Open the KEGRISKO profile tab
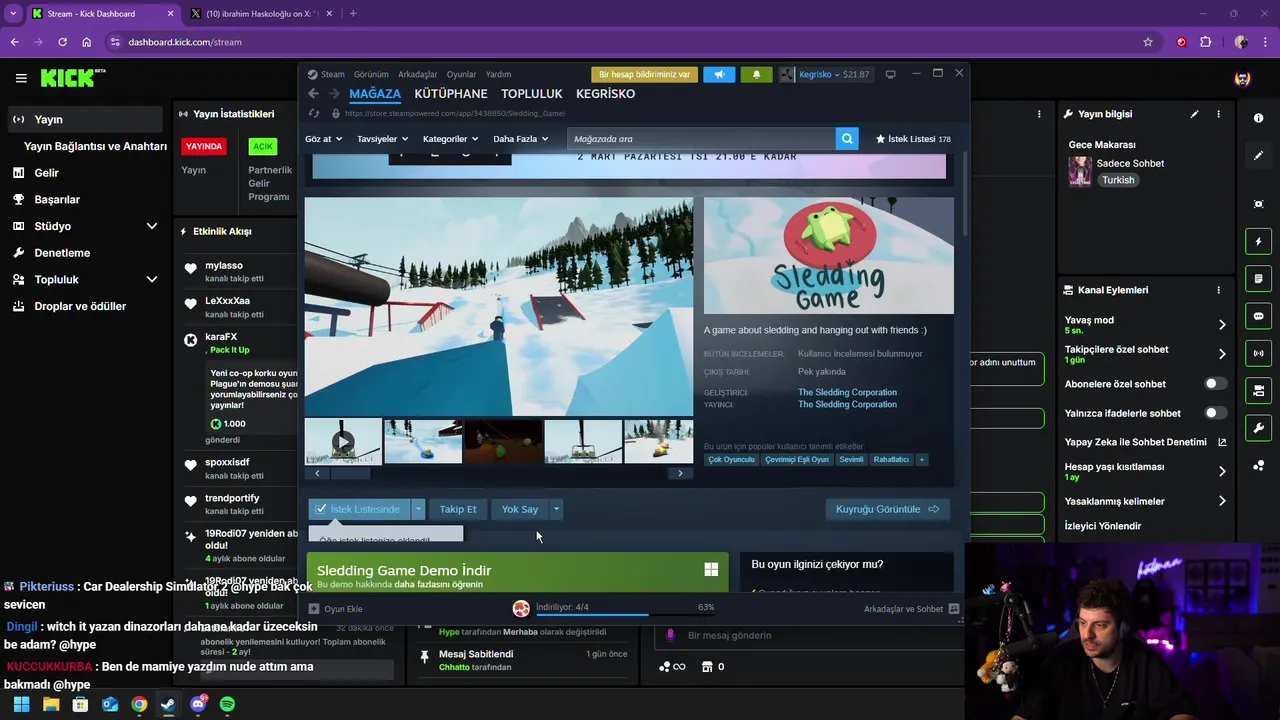 point(605,94)
